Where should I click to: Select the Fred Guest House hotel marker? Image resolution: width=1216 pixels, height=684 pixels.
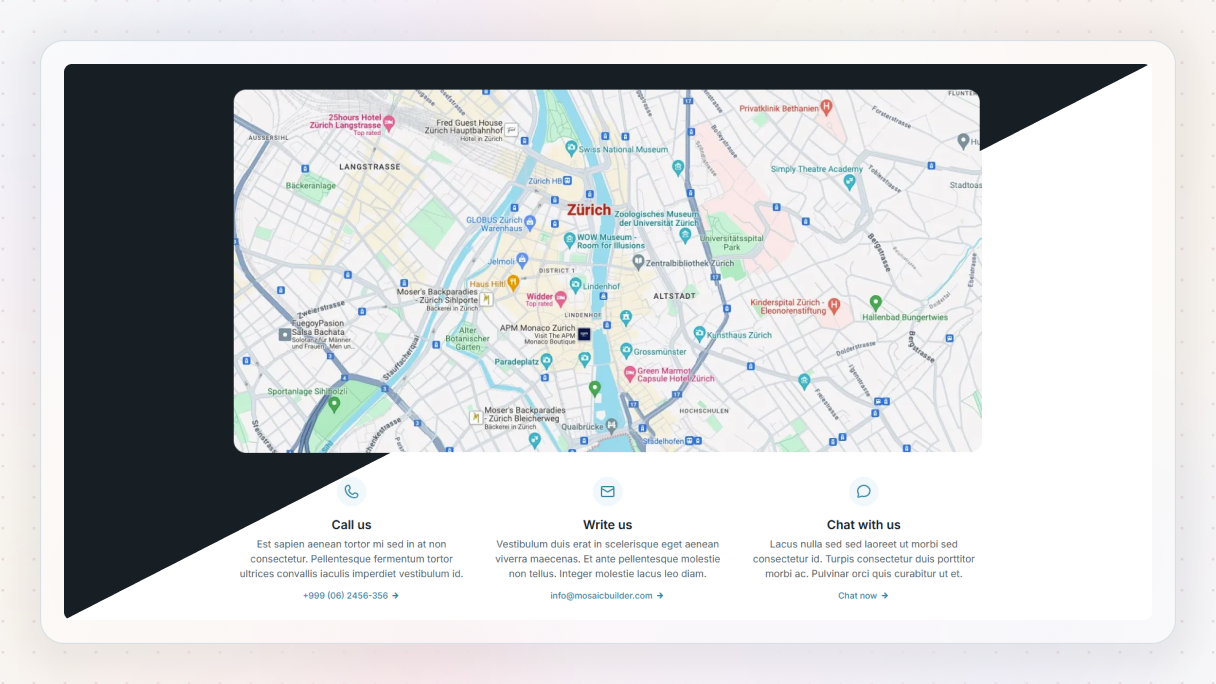click(511, 129)
